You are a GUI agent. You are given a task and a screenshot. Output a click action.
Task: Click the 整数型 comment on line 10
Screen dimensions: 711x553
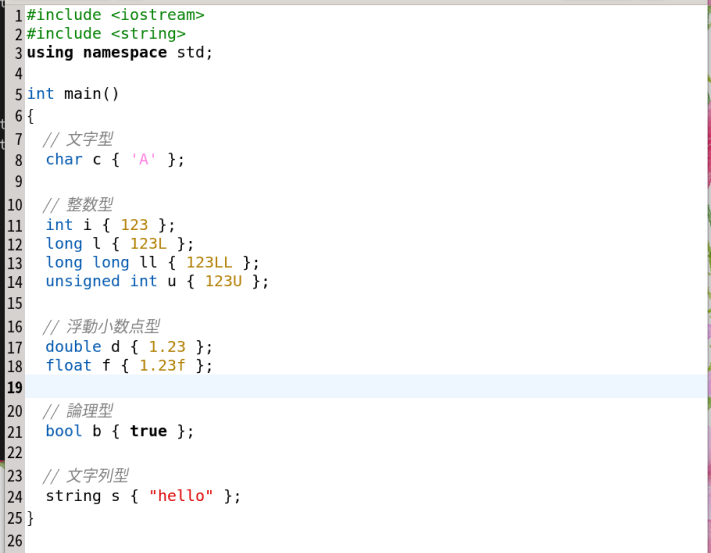(x=88, y=205)
